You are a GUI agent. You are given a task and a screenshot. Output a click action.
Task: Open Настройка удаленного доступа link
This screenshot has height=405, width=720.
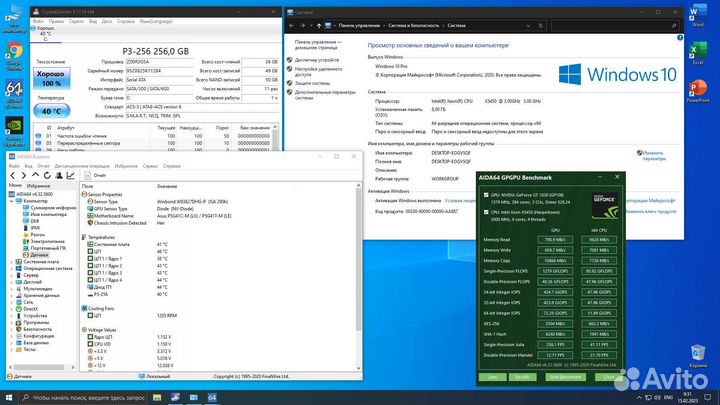click(x=318, y=72)
